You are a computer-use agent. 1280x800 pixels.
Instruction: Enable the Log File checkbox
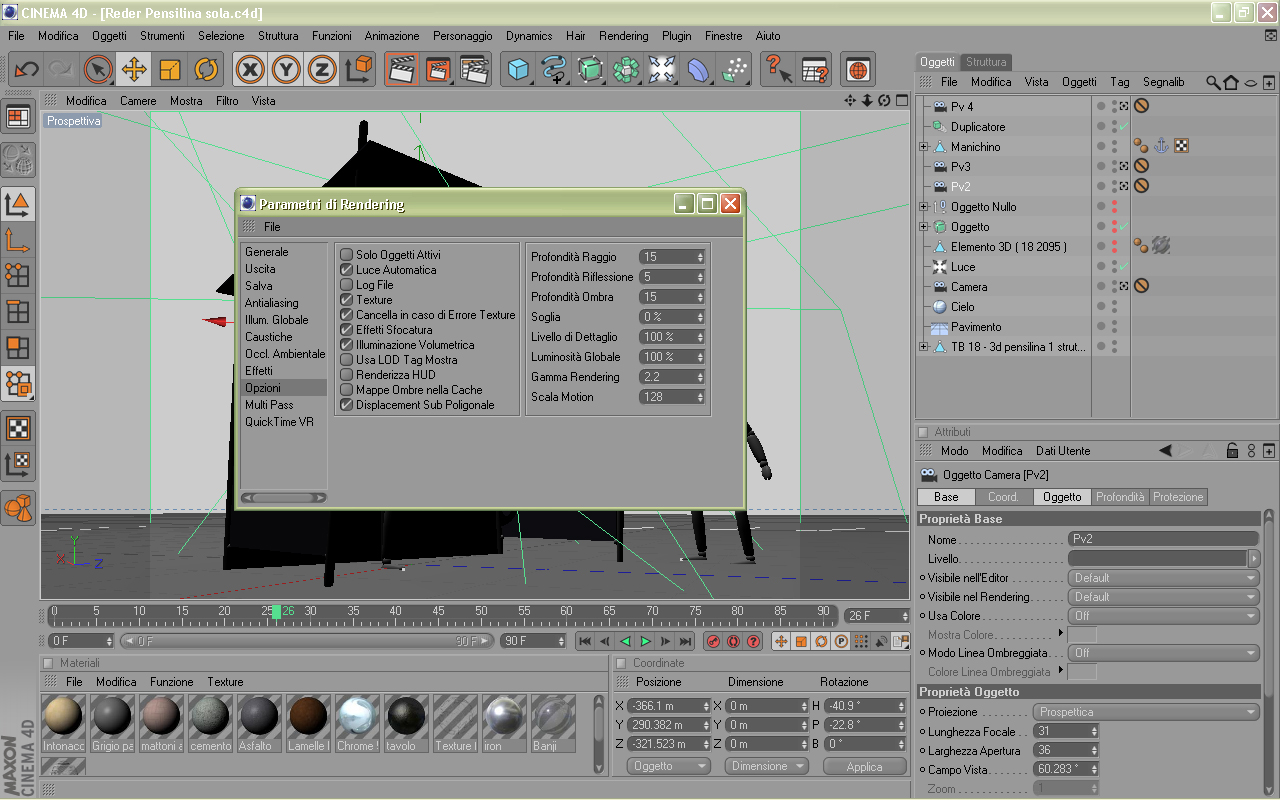(347, 285)
